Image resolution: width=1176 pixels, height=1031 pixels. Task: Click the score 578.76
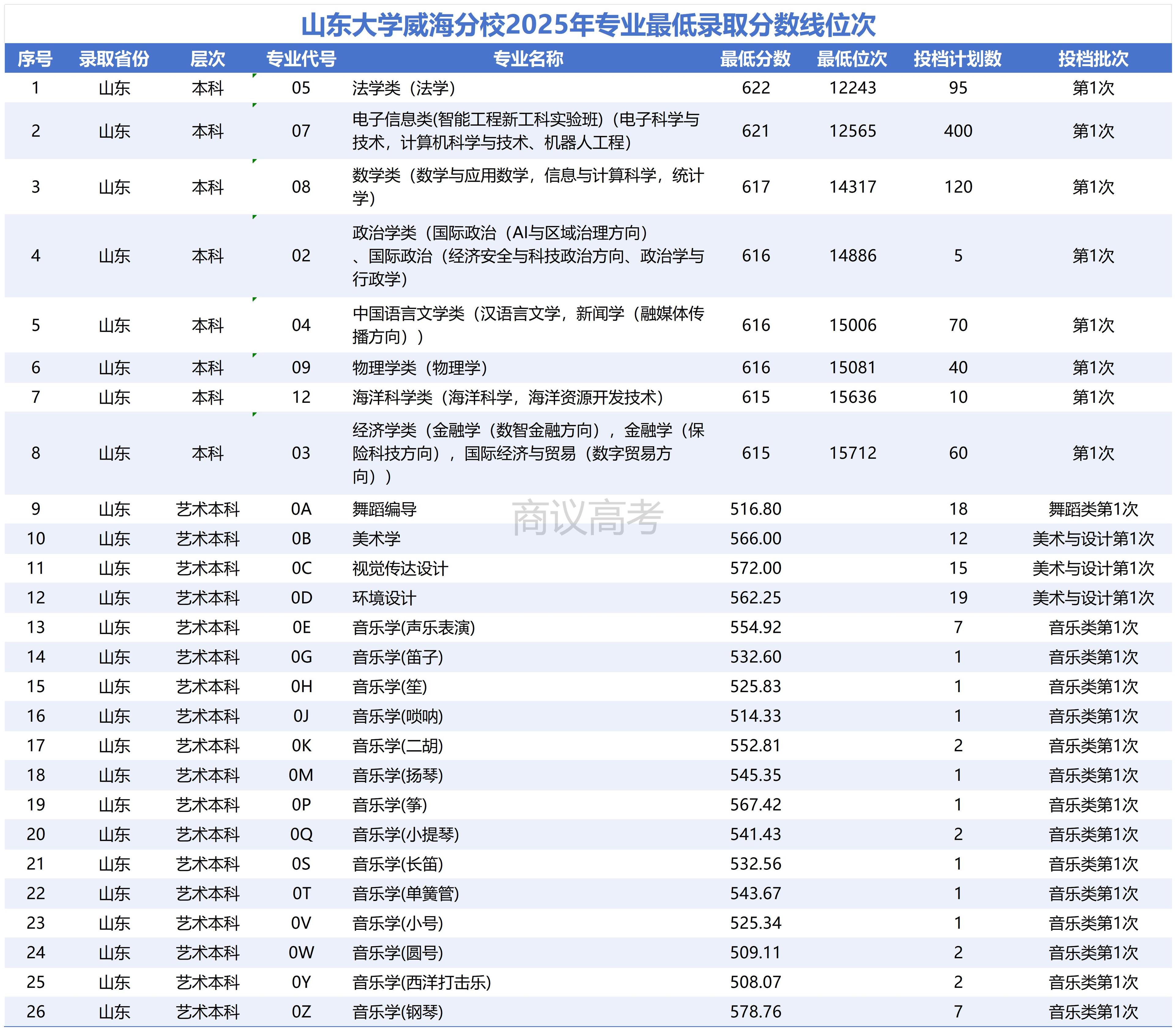click(x=755, y=1013)
